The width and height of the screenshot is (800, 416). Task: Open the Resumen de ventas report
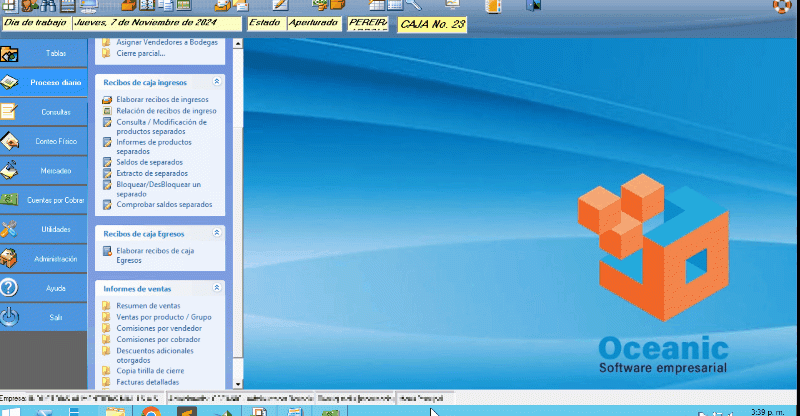coord(147,306)
